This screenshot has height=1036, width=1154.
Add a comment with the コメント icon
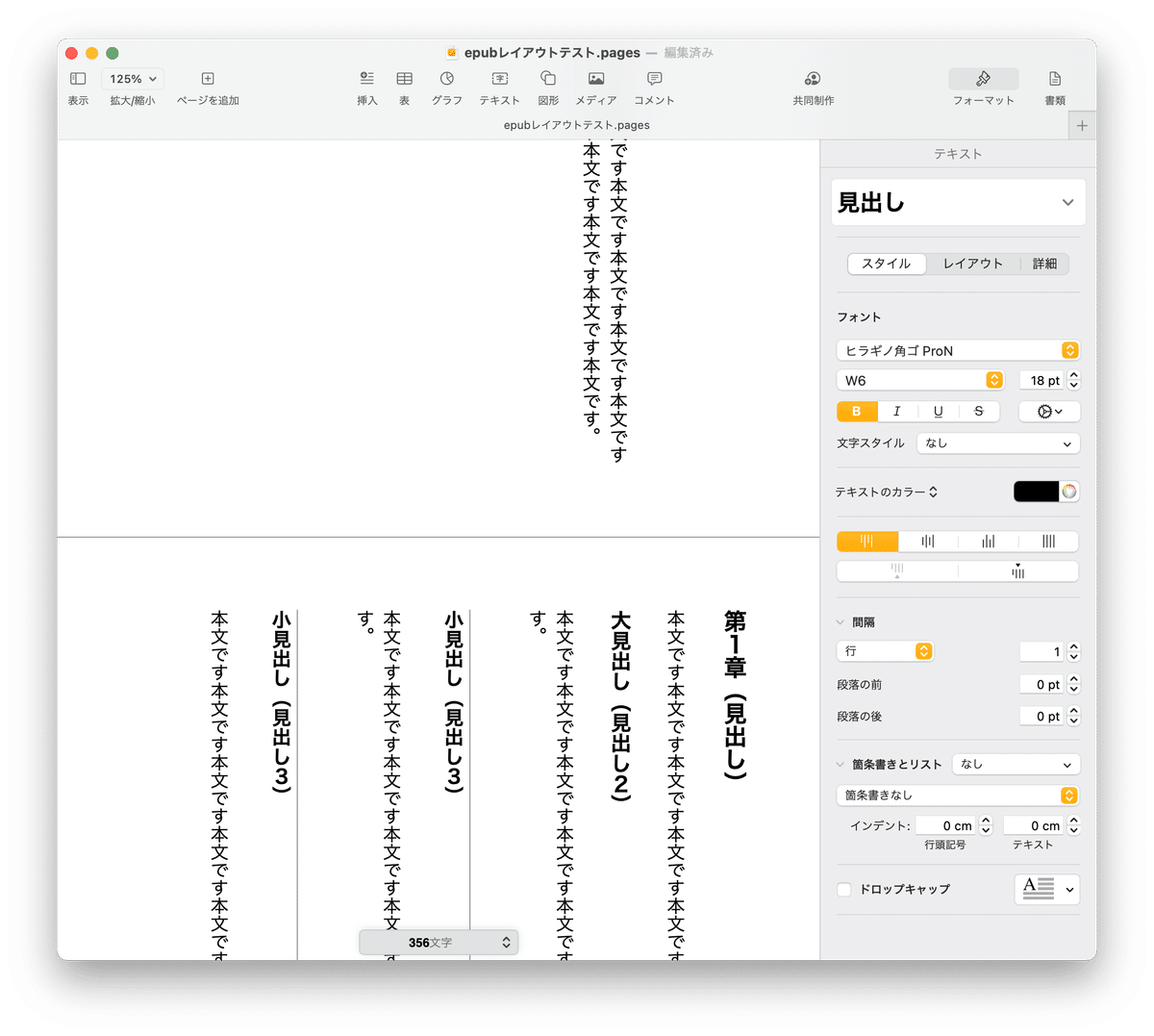(654, 88)
